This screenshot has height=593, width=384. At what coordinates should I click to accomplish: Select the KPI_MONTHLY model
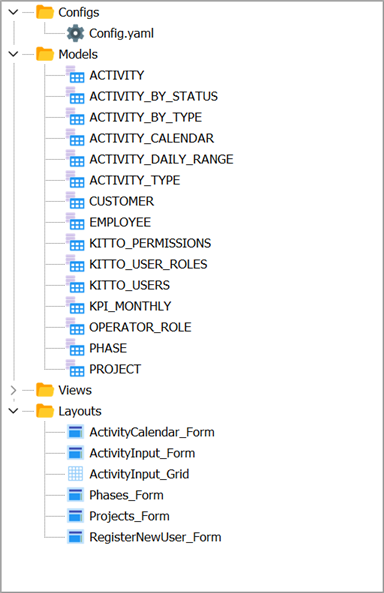tap(130, 306)
